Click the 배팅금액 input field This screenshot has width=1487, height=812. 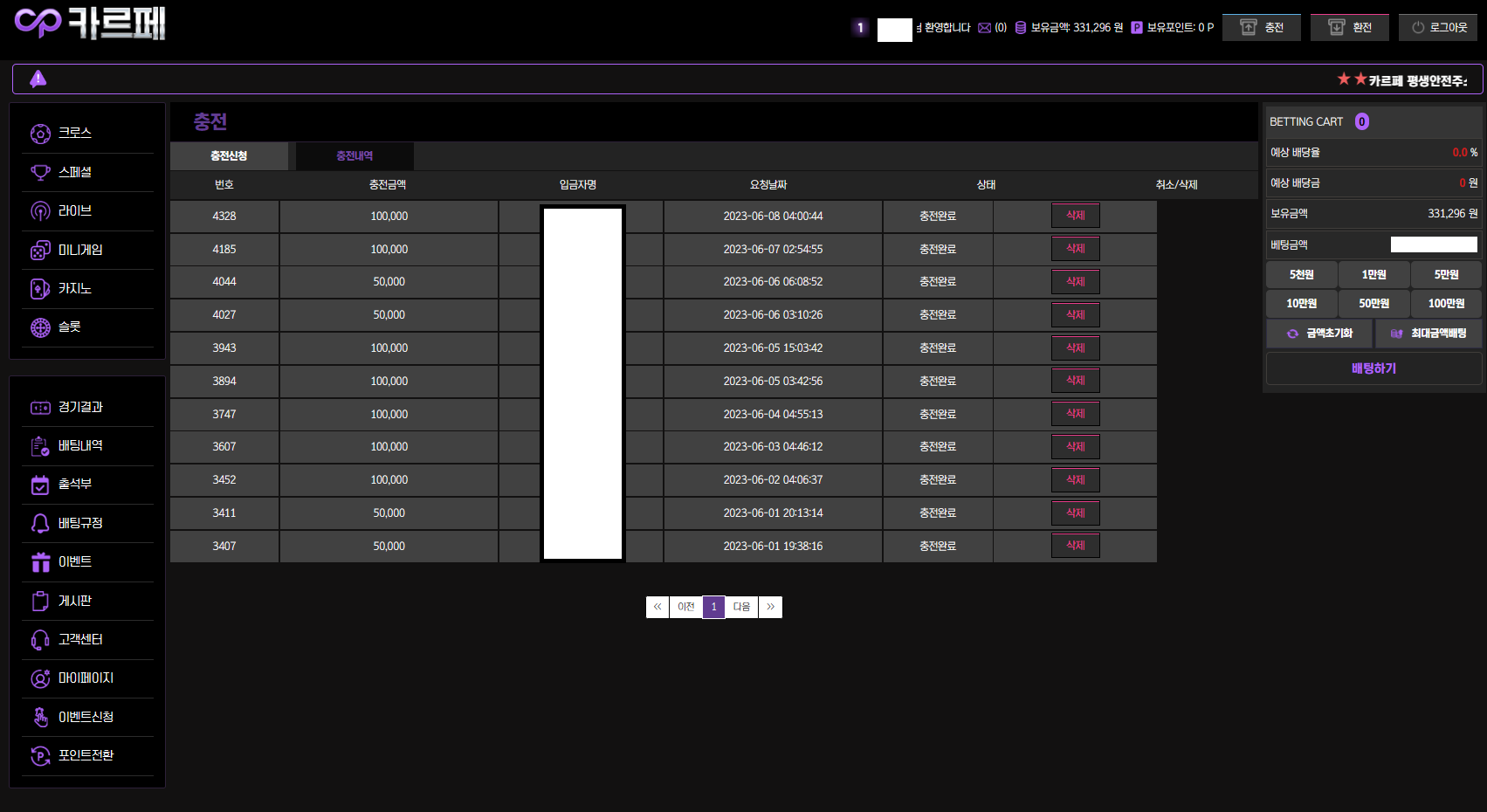point(1433,245)
